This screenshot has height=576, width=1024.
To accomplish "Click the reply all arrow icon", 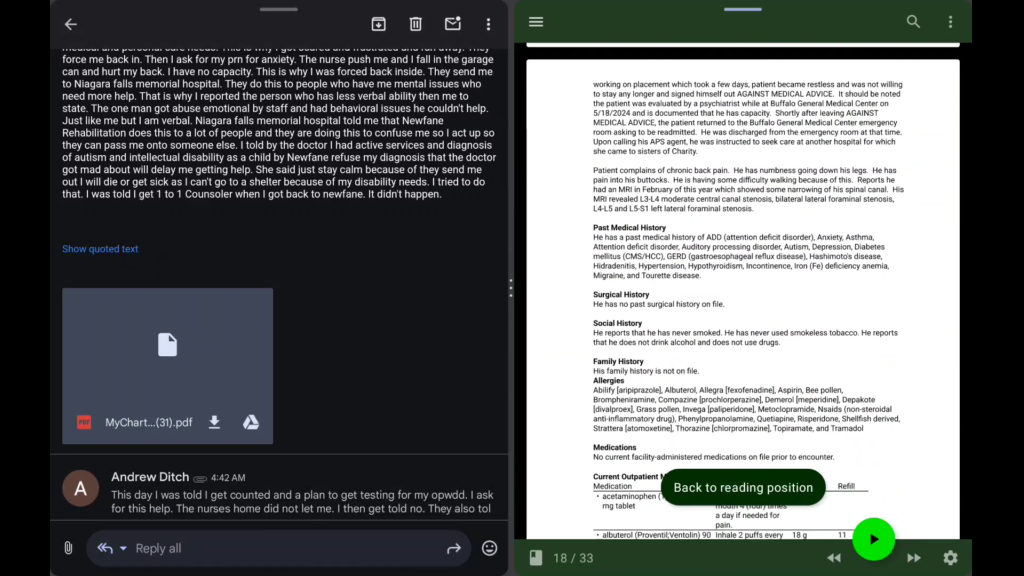I will click(105, 548).
